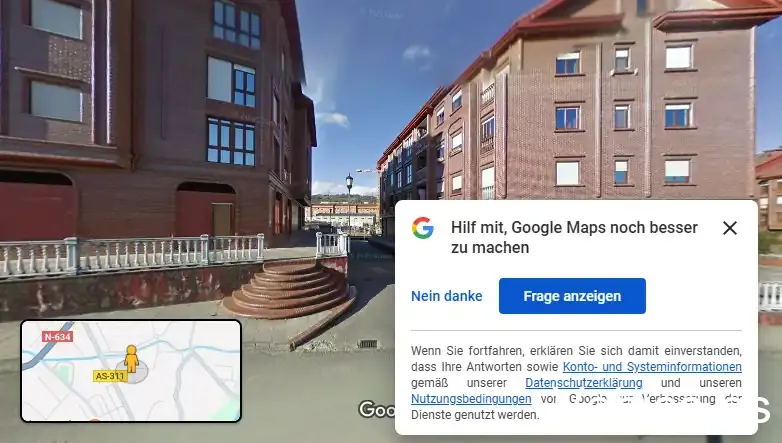782x443 pixels.
Task: Decline with the Nein danke button
Action: point(447,296)
